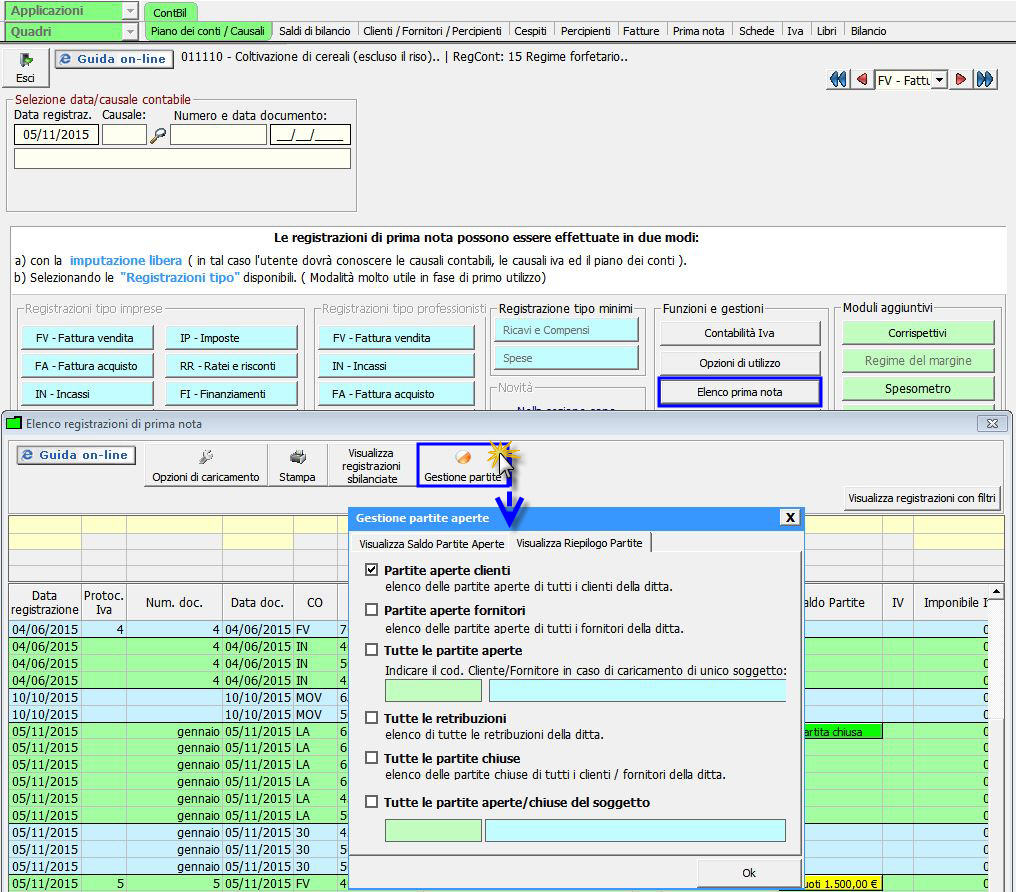Open the Bilancio tab
Image resolution: width=1016 pixels, height=892 pixels.
click(868, 31)
